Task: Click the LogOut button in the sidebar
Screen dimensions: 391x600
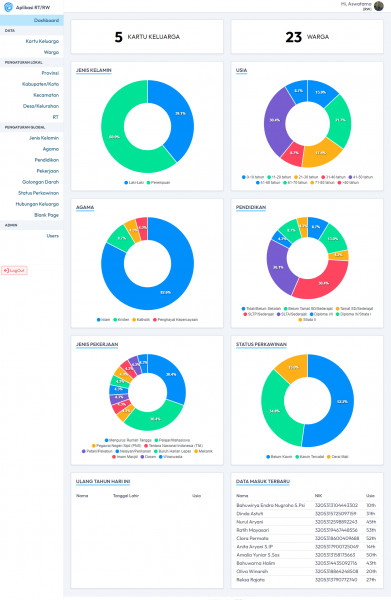Action: [14, 271]
